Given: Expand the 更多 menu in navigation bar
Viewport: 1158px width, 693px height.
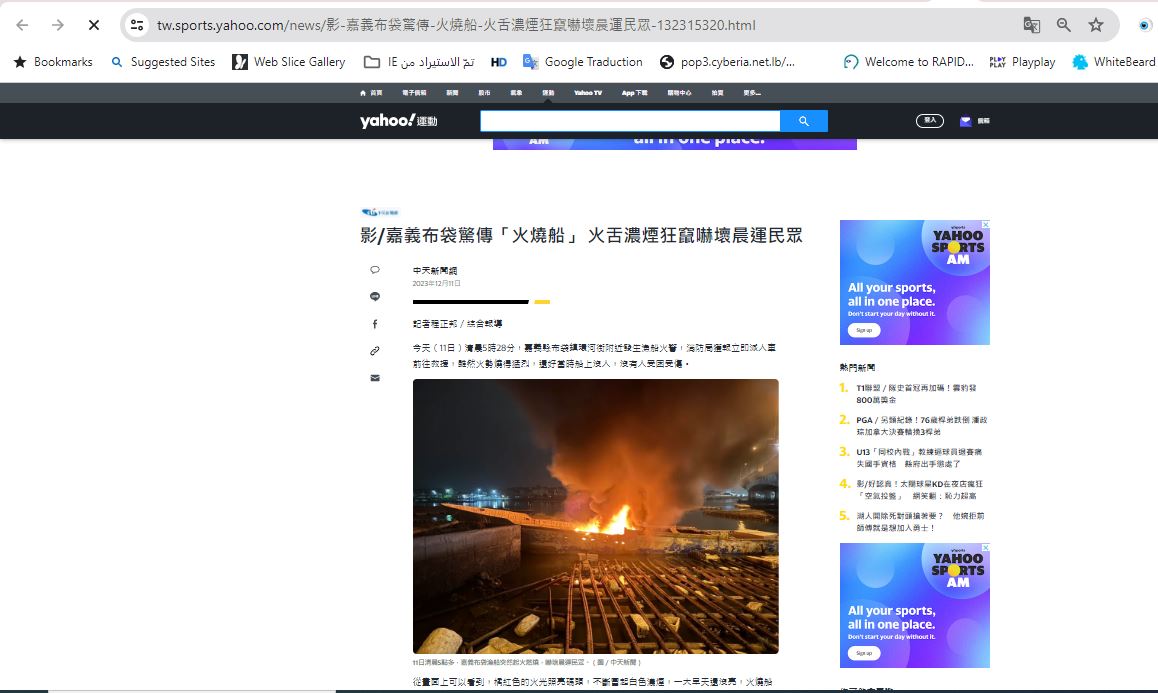Looking at the screenshot, I should (751, 93).
